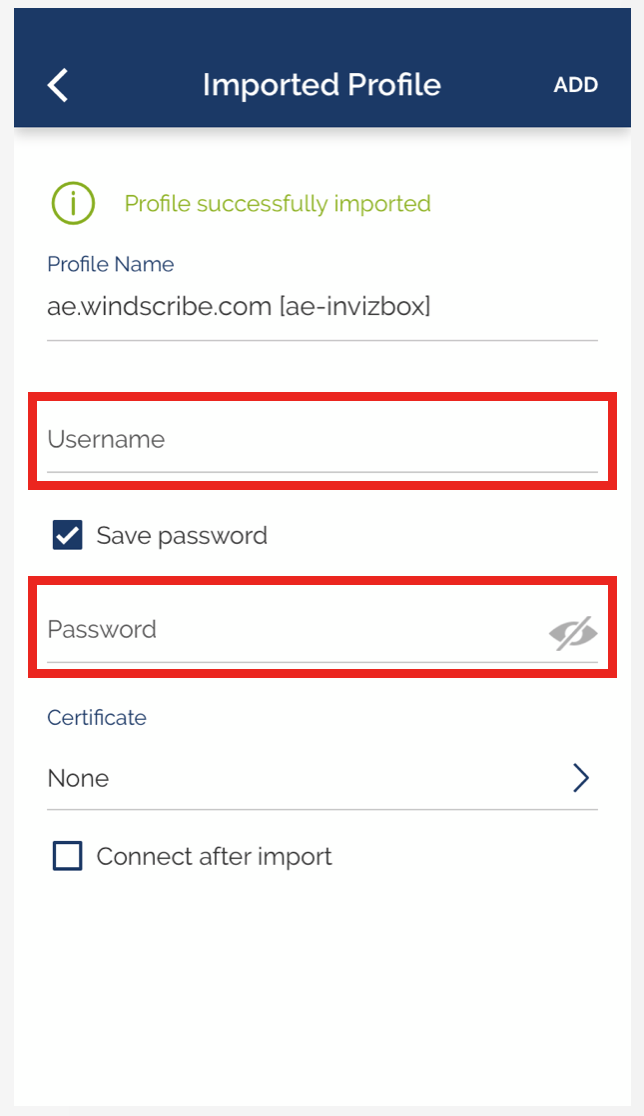This screenshot has width=644, height=1116.
Task: Click the Profile Name field label
Action: pos(110,265)
